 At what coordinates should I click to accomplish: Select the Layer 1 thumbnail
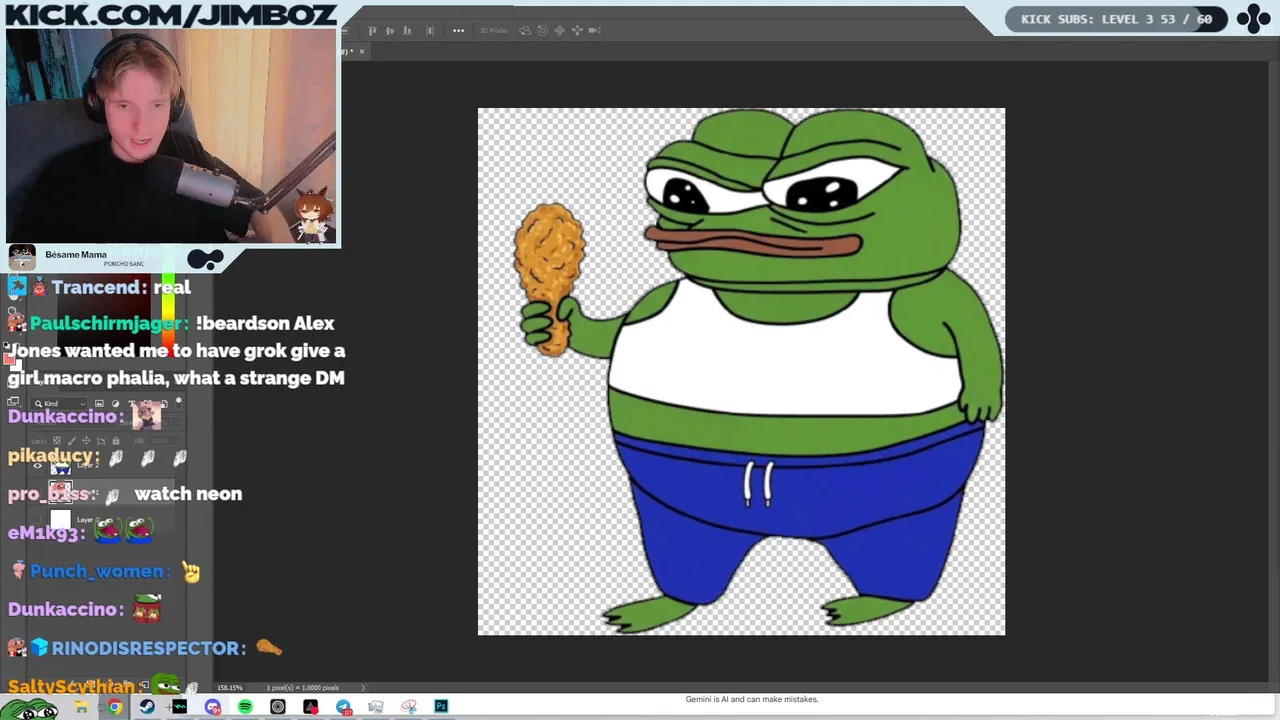click(61, 492)
